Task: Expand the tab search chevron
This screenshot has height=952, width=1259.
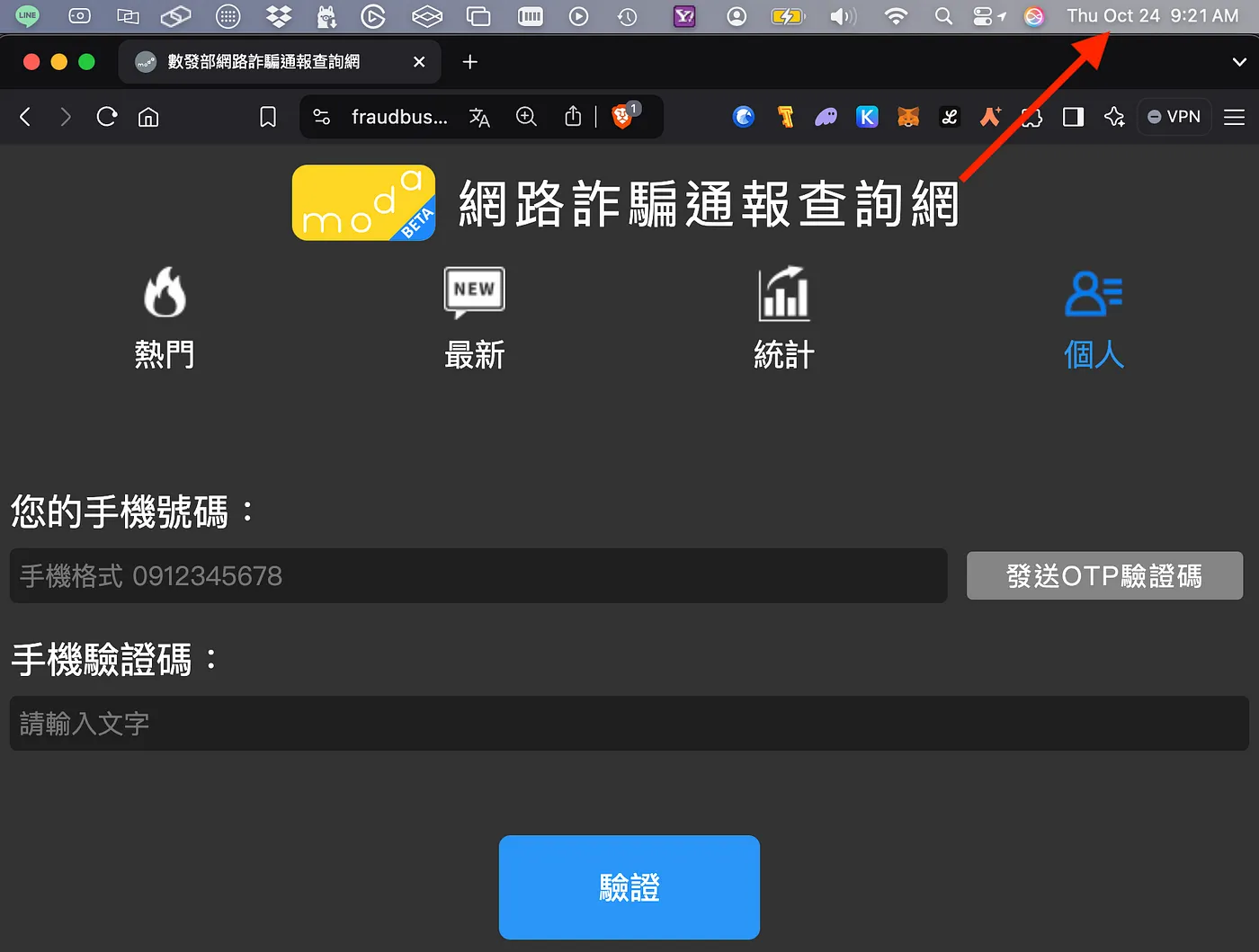Action: (1239, 62)
